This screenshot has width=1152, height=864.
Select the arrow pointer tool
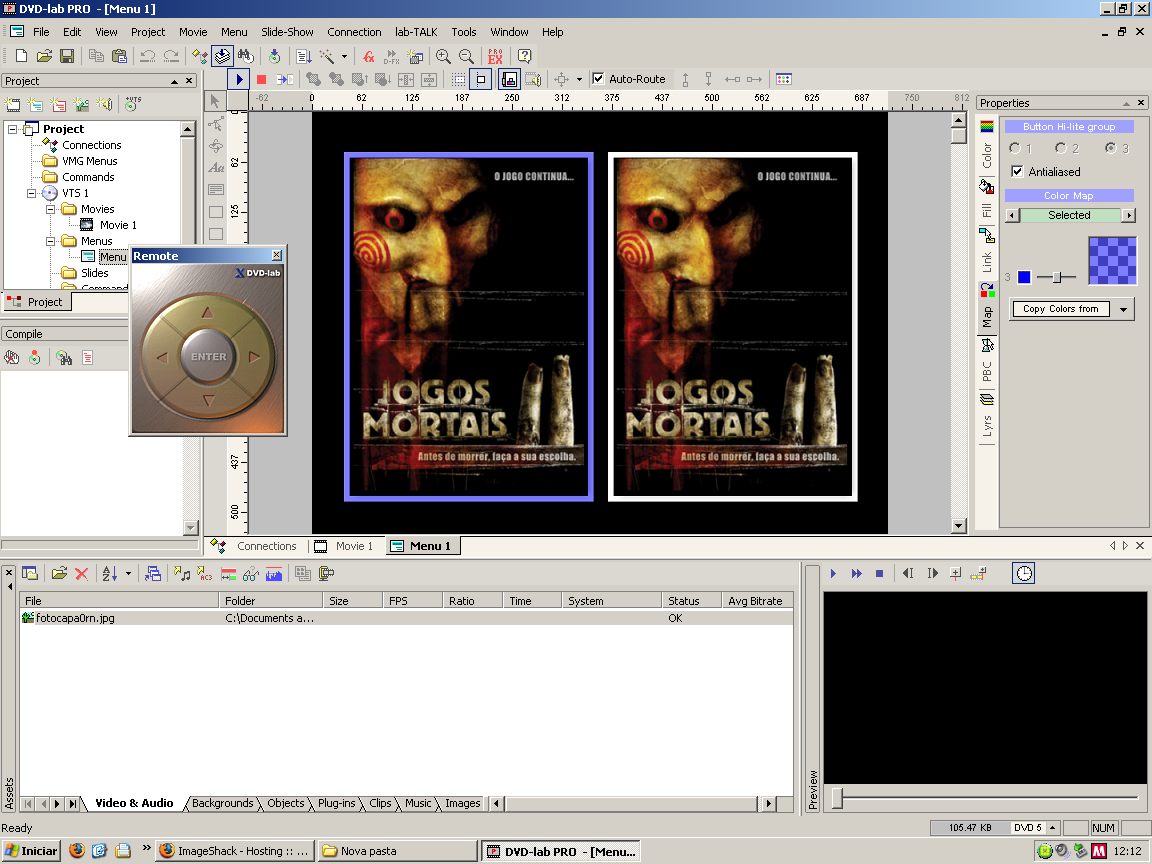coord(215,101)
